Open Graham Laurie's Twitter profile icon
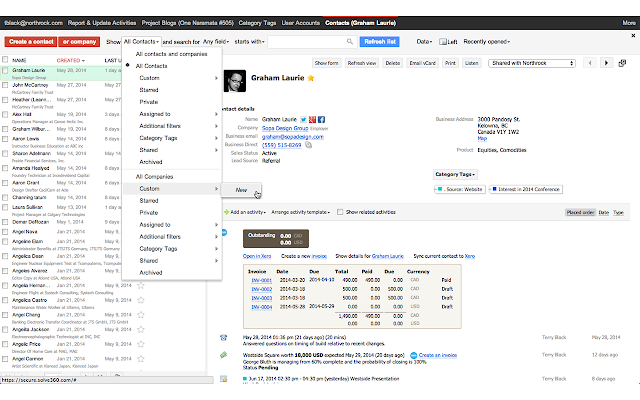640x400 pixels. tap(303, 120)
